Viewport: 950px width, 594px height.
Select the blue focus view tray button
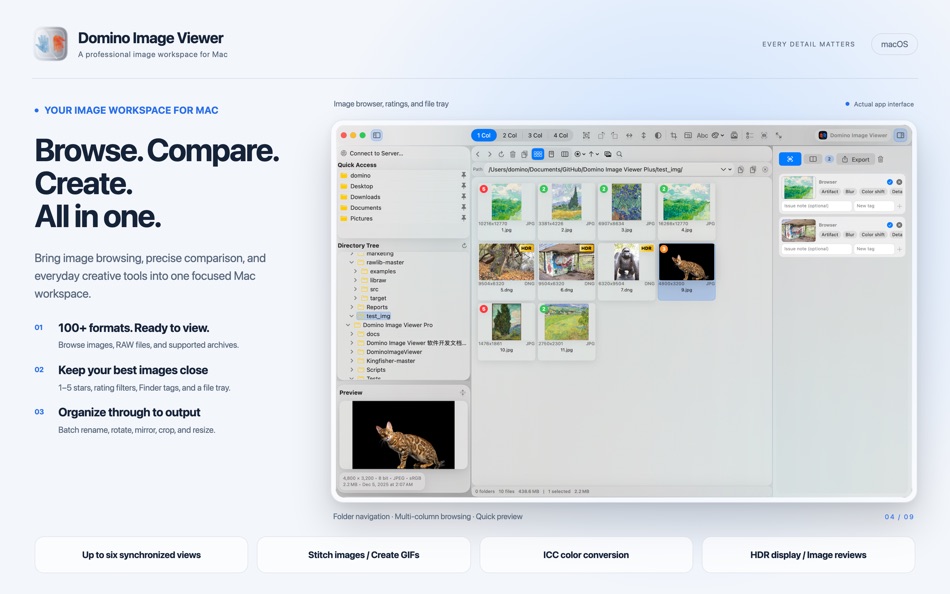coord(790,159)
